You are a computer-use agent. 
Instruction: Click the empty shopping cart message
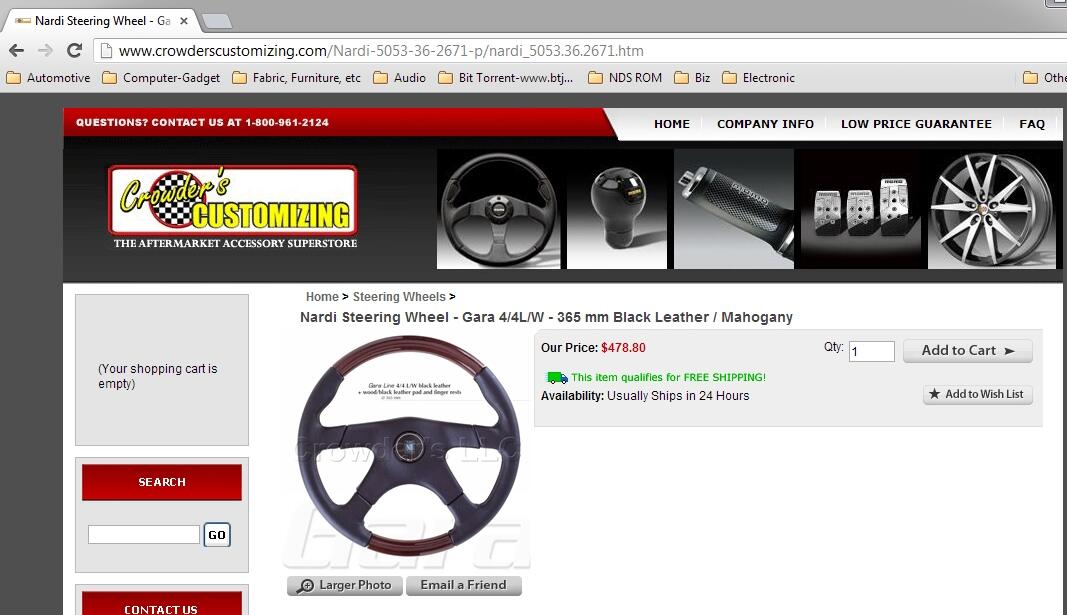[x=158, y=376]
